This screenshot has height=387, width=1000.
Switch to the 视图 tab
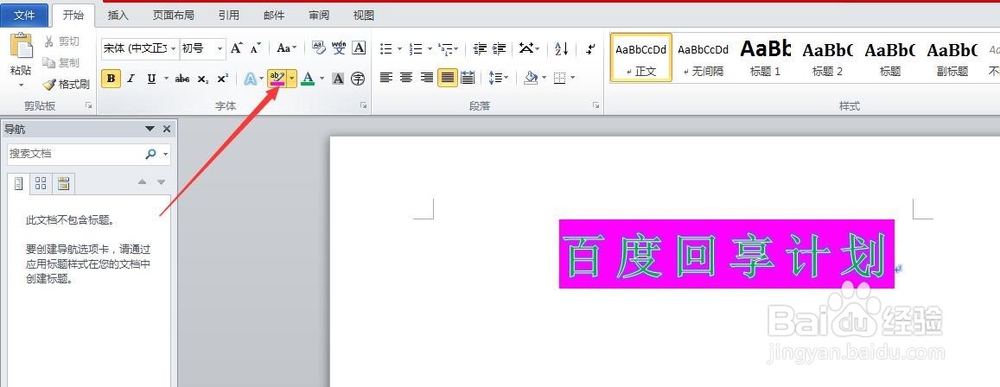point(364,15)
